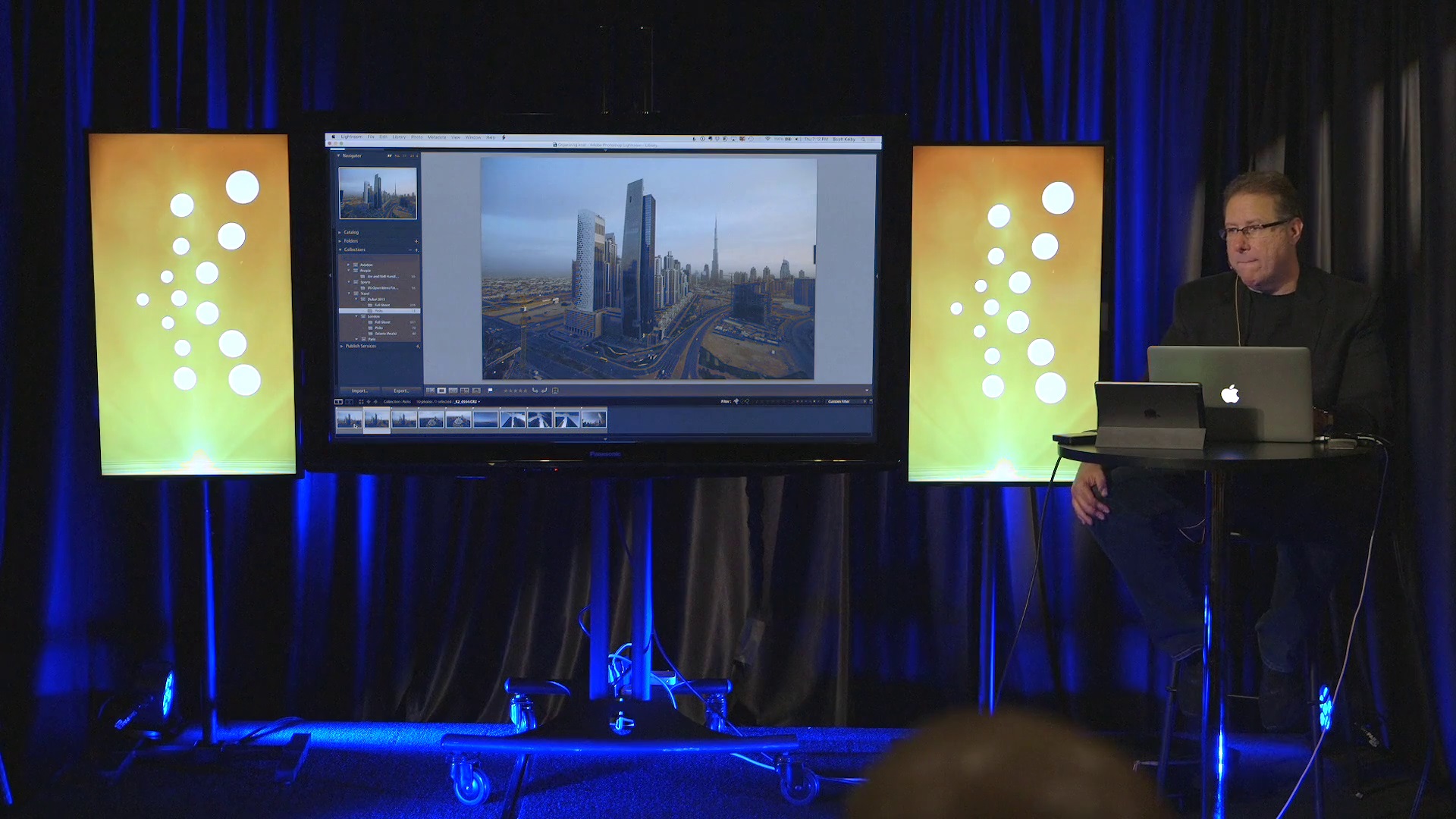Viewport: 1456px width, 819px height.
Task: Switch to Survey view icon
Action: tap(464, 391)
